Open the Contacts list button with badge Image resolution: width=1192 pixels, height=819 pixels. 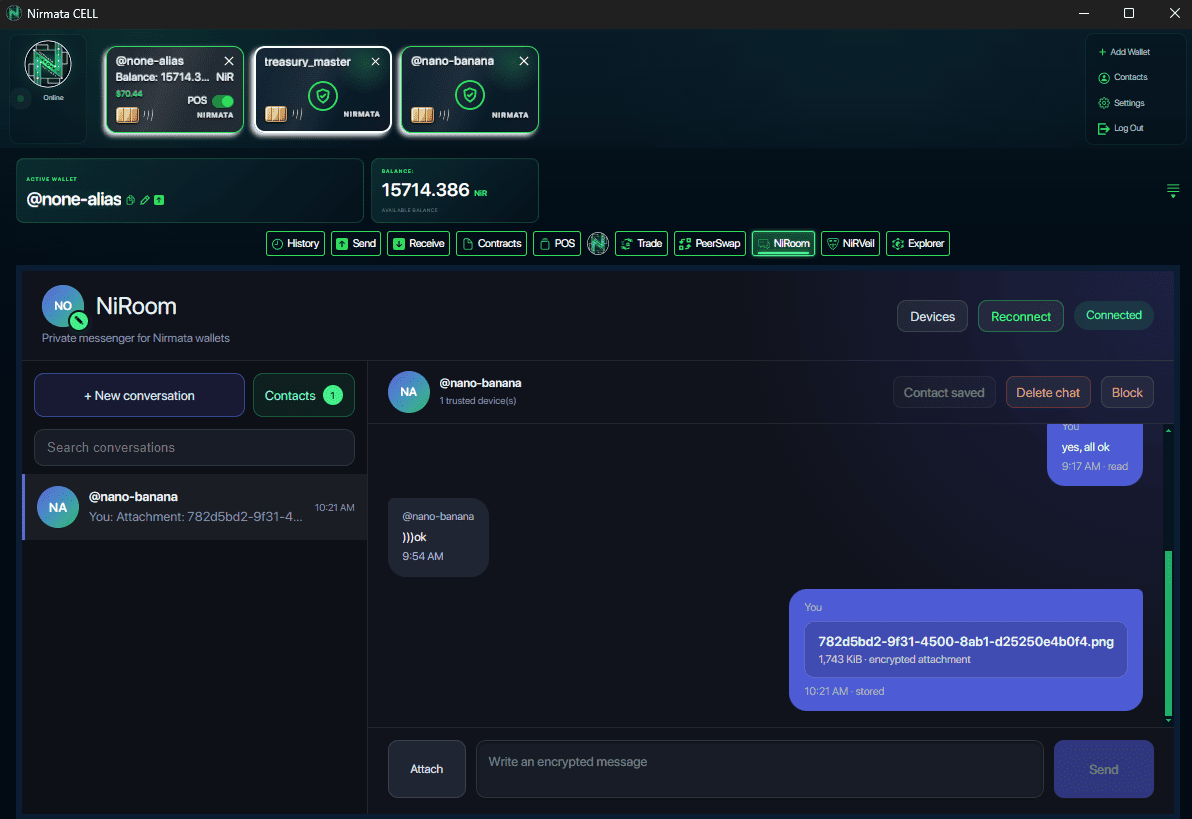[303, 395]
